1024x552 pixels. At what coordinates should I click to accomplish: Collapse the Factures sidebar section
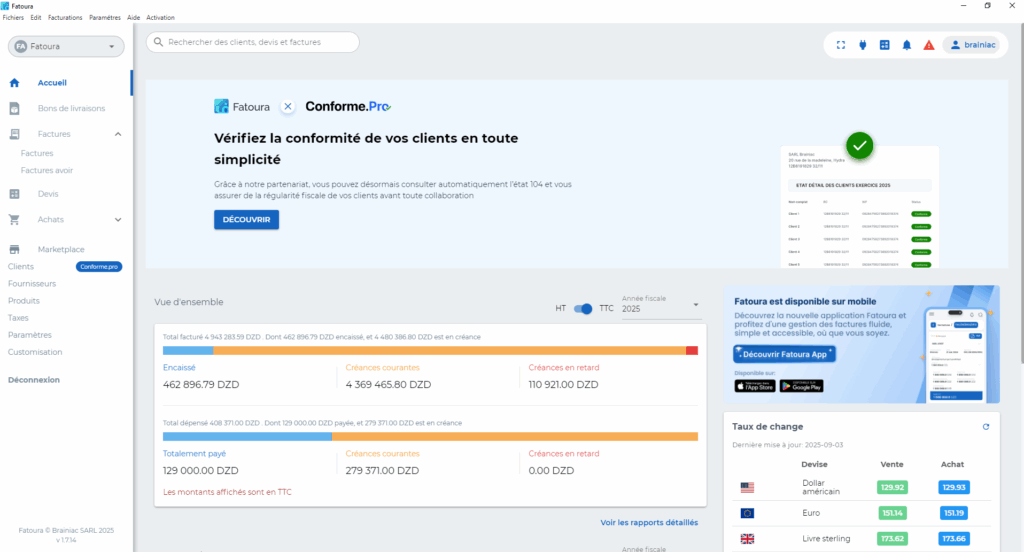click(x=118, y=134)
